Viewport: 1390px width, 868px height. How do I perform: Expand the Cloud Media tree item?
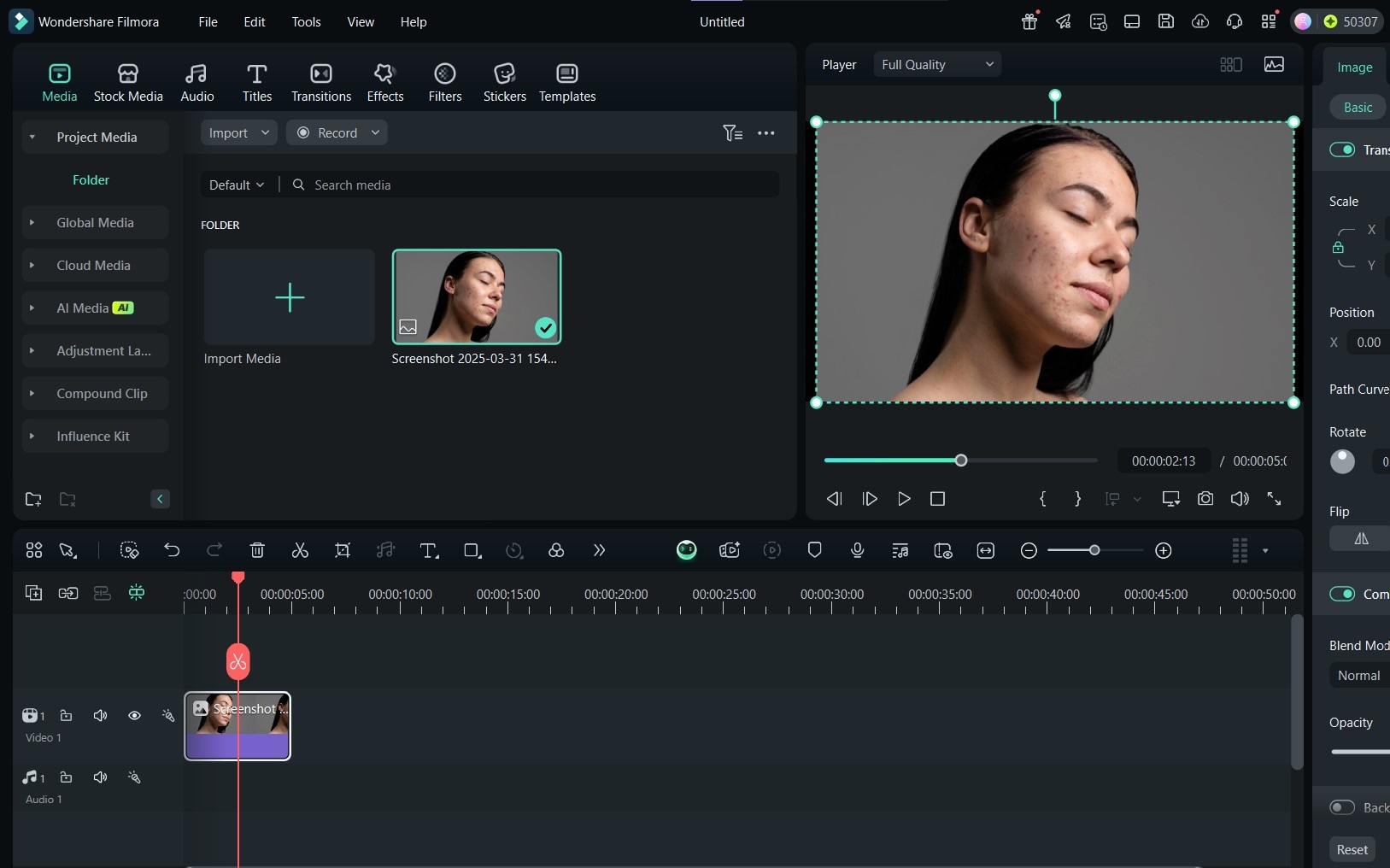(x=32, y=266)
